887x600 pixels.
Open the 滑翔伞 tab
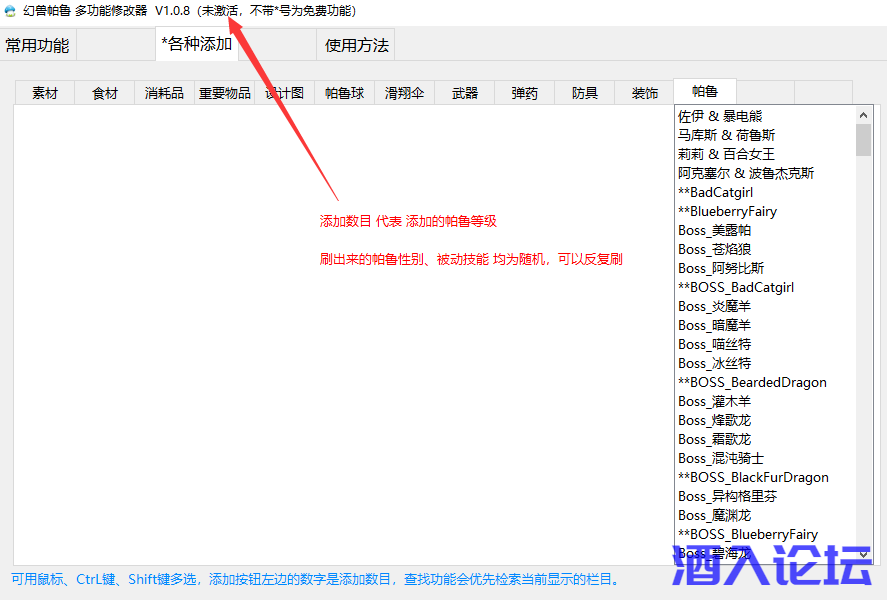pyautogui.click(x=405, y=93)
